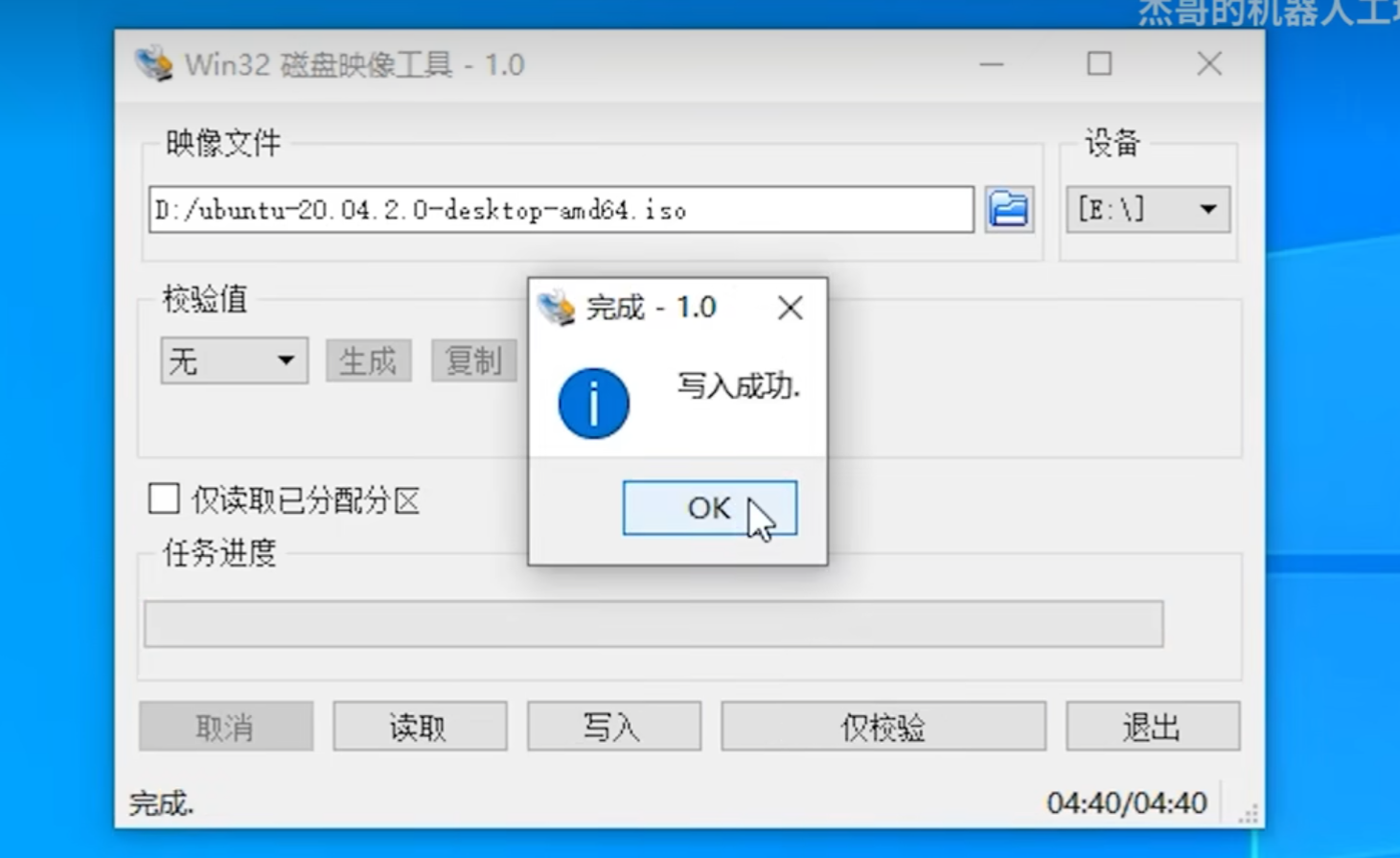The image size is (1400, 858).
Task: Close the 完成 dialog with its X
Action: (x=791, y=308)
